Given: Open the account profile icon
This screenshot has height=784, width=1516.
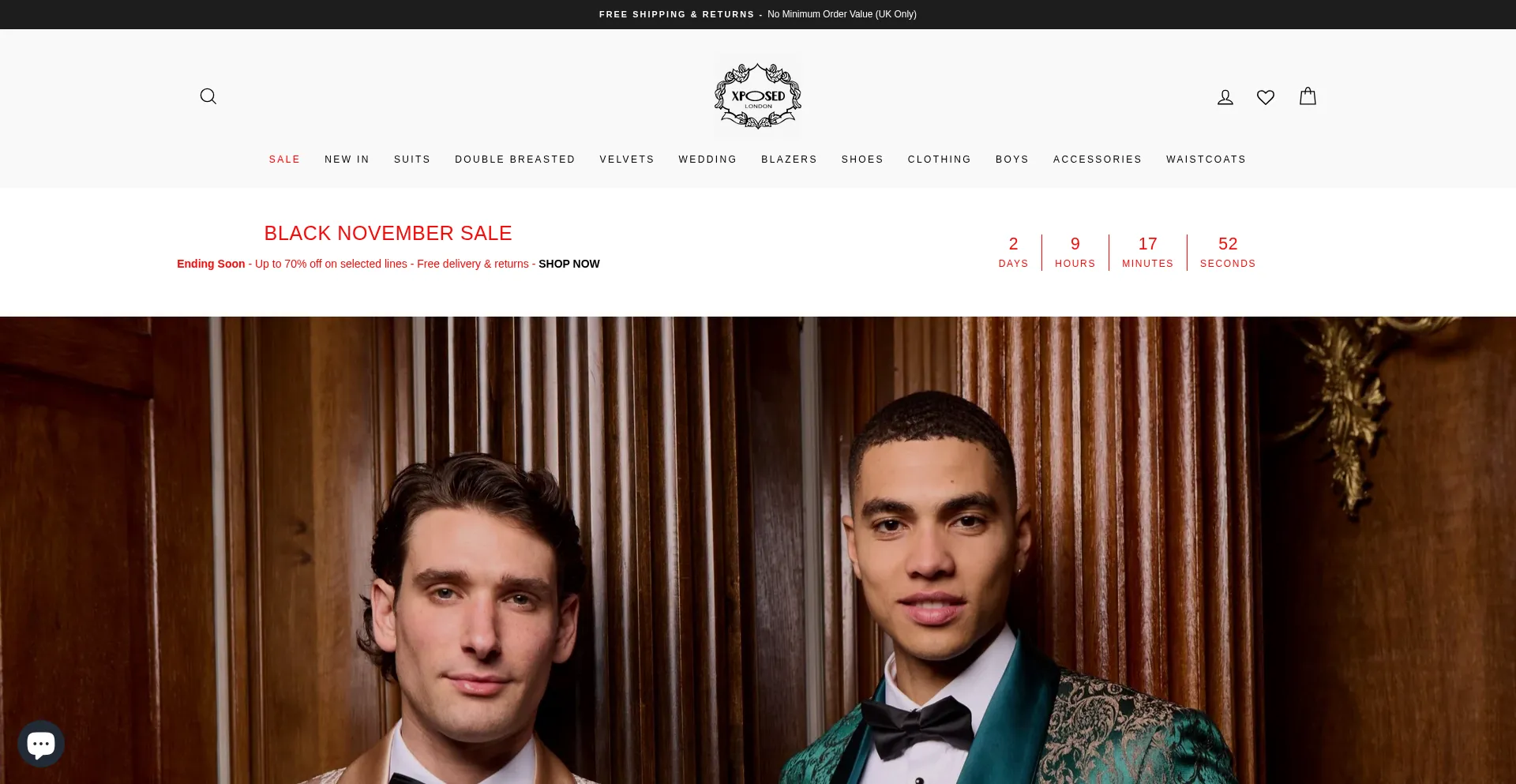Looking at the screenshot, I should [1225, 97].
